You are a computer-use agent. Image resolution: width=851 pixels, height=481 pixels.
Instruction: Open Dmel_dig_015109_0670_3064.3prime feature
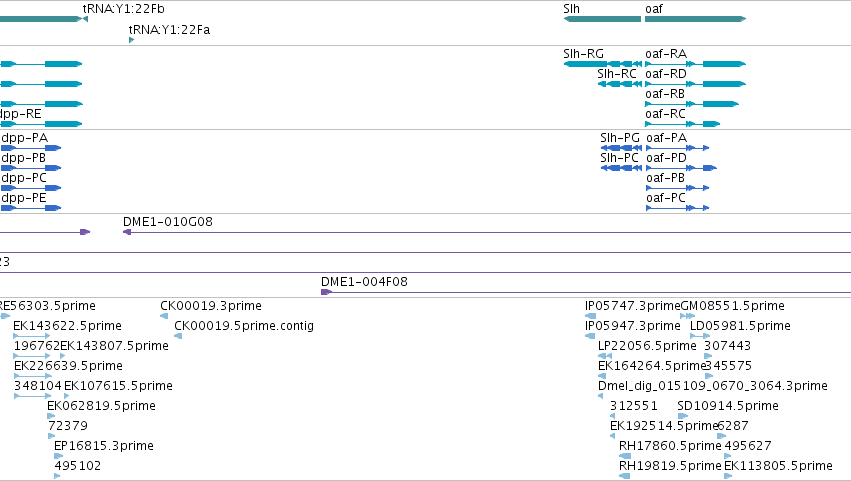click(x=713, y=386)
